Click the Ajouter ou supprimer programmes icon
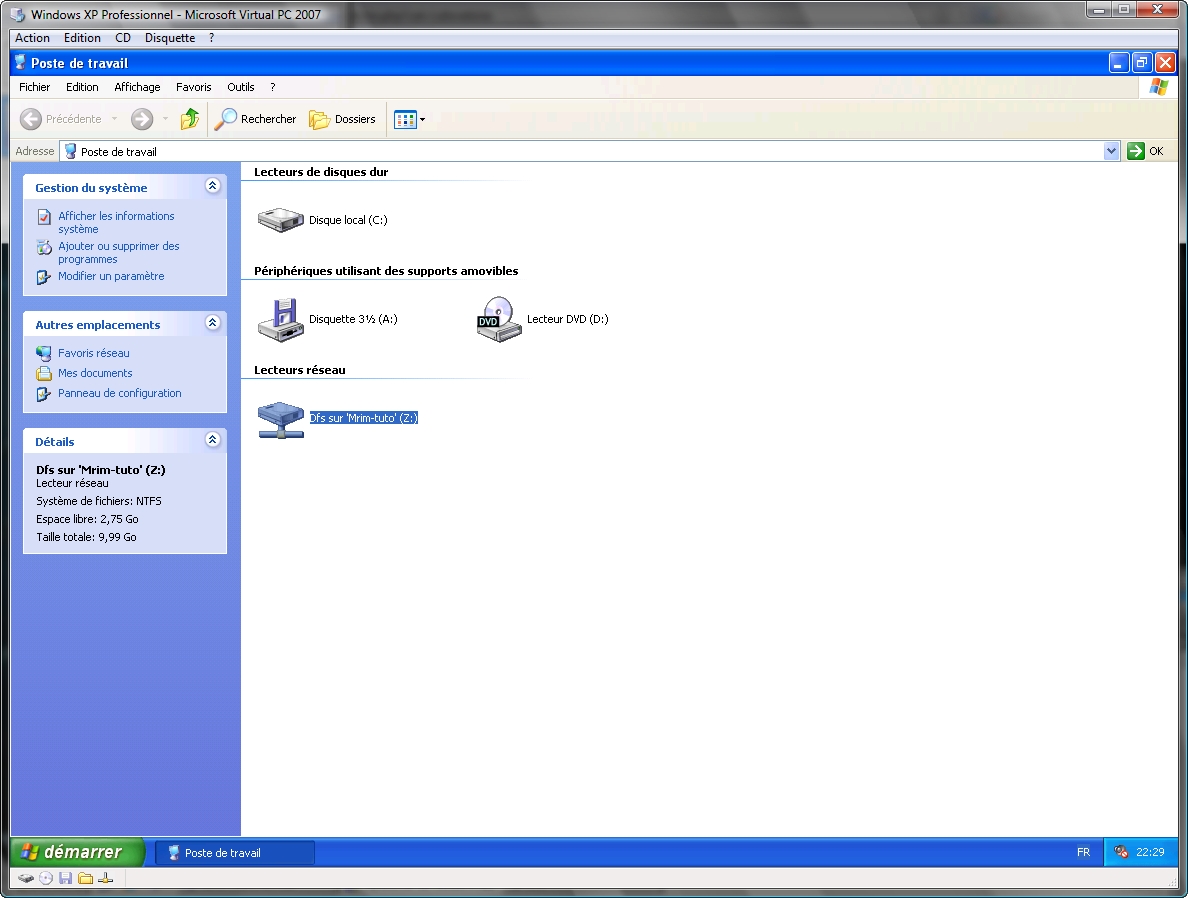The width and height of the screenshot is (1188, 898). click(44, 248)
